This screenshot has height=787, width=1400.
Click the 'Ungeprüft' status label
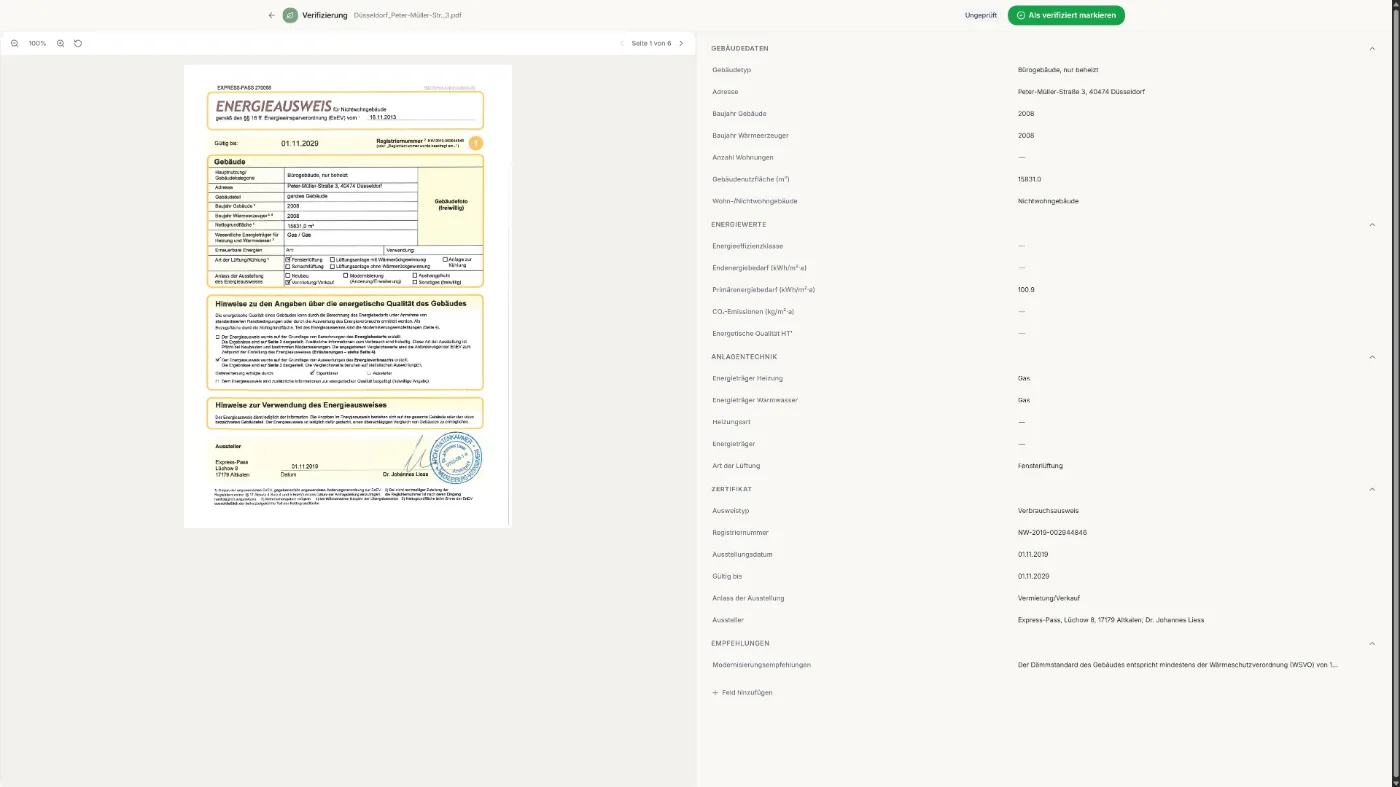pos(980,15)
